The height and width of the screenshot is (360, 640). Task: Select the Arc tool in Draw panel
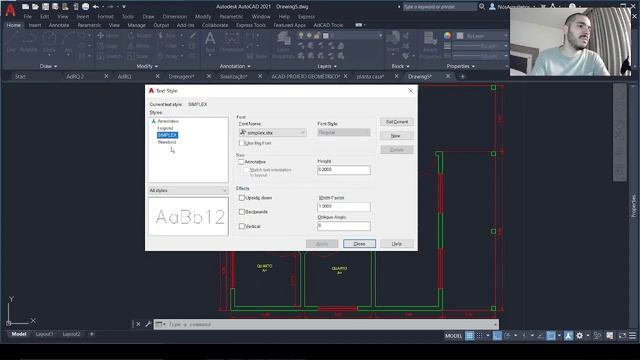point(68,43)
